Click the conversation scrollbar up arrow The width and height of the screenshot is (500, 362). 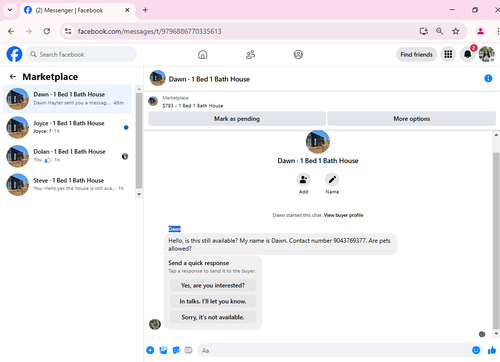pyautogui.click(x=496, y=135)
